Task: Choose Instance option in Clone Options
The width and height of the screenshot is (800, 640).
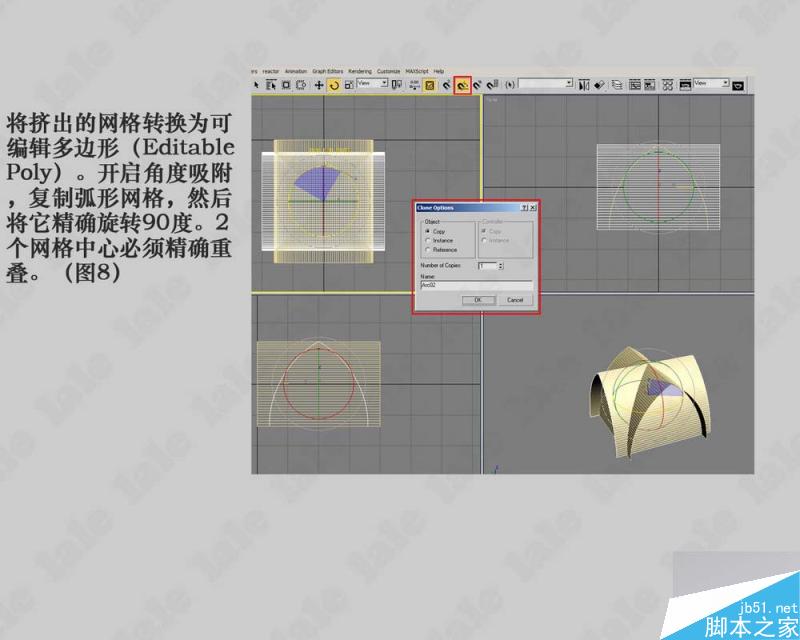Action: coord(427,240)
